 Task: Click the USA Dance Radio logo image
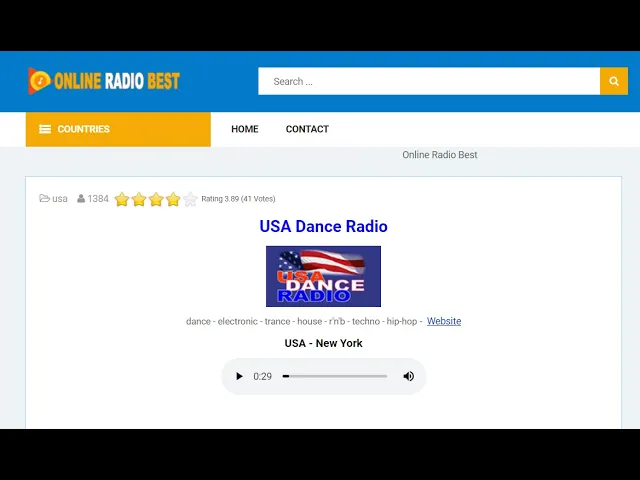[x=323, y=276]
